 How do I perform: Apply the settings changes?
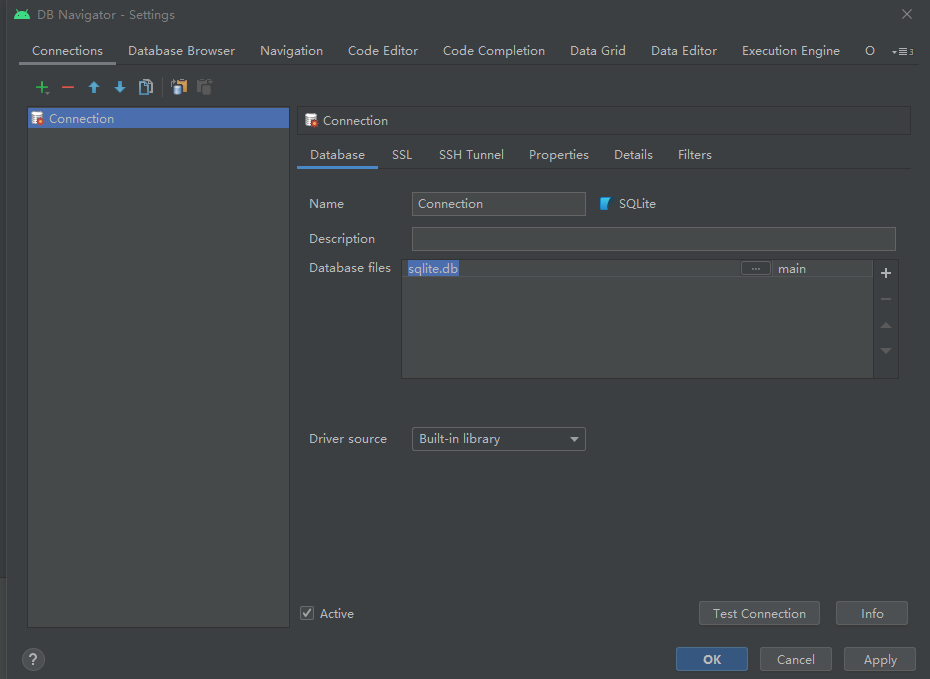tap(879, 659)
